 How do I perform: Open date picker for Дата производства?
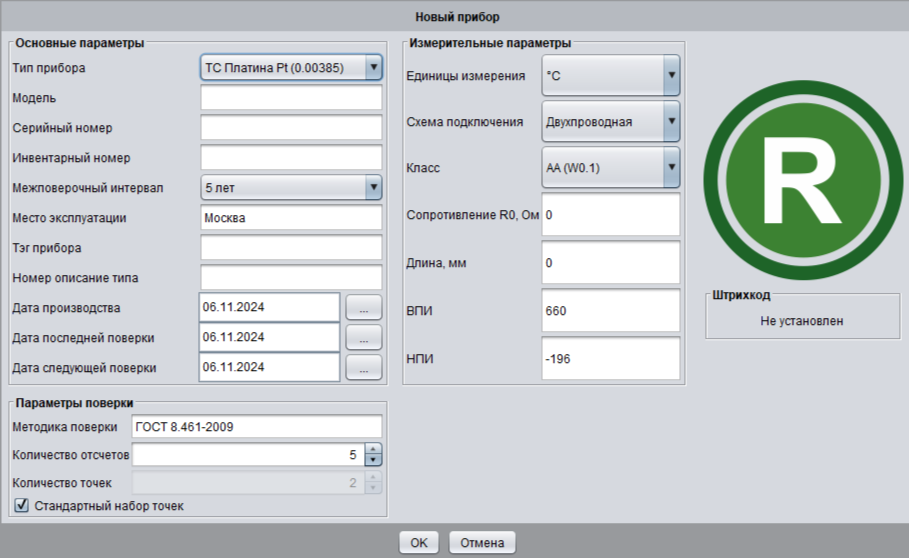pos(364,307)
